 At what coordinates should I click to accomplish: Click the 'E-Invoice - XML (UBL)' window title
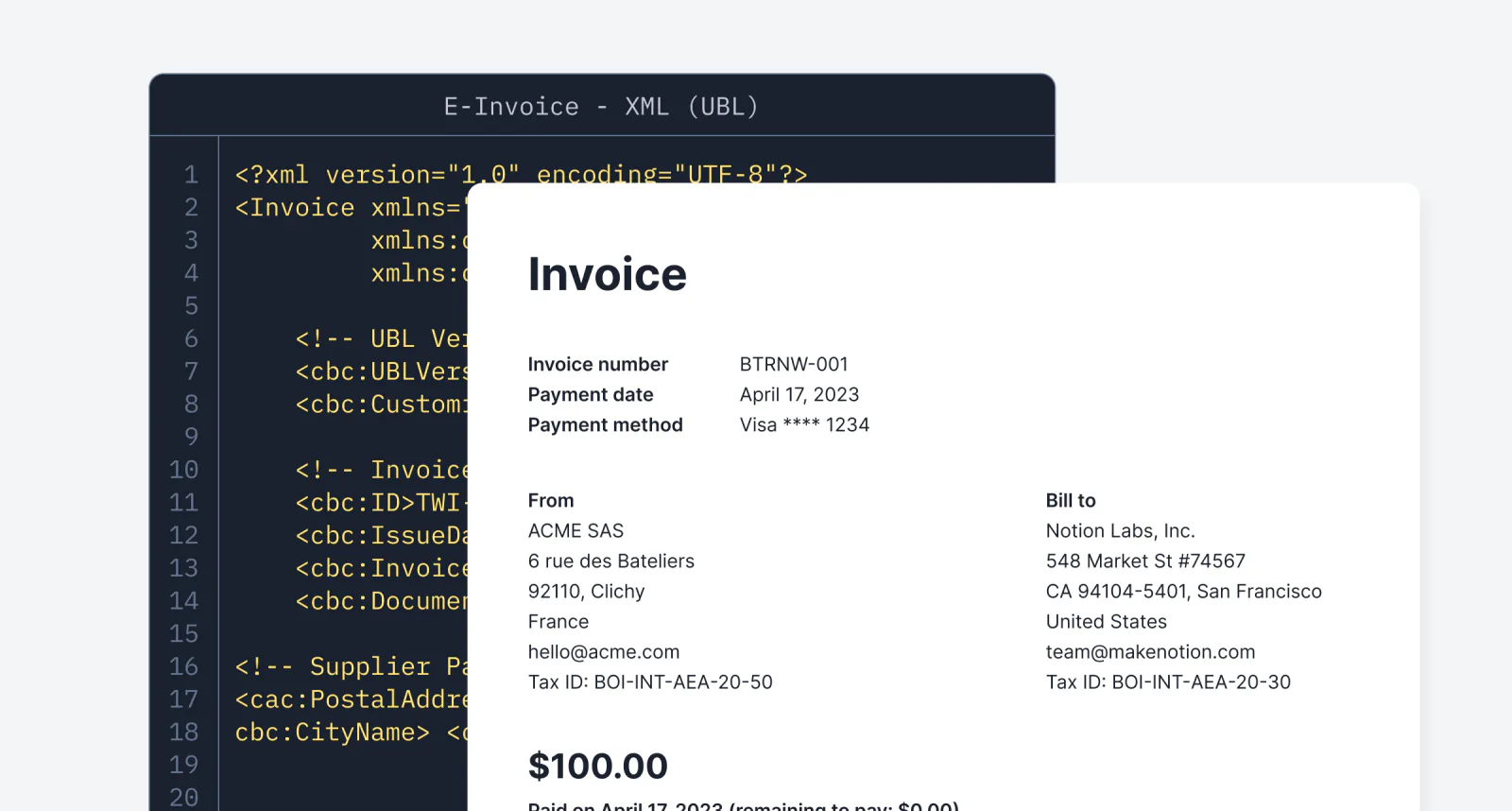pos(601,107)
